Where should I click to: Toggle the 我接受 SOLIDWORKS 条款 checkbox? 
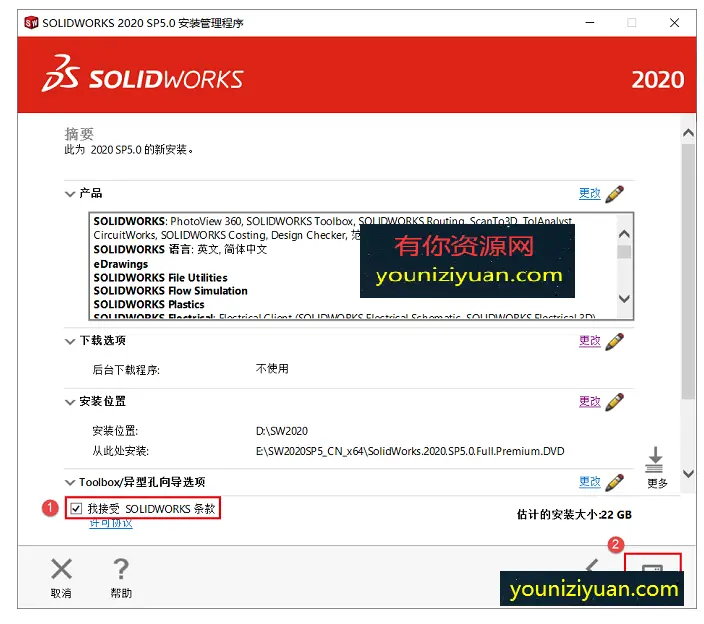click(76, 509)
